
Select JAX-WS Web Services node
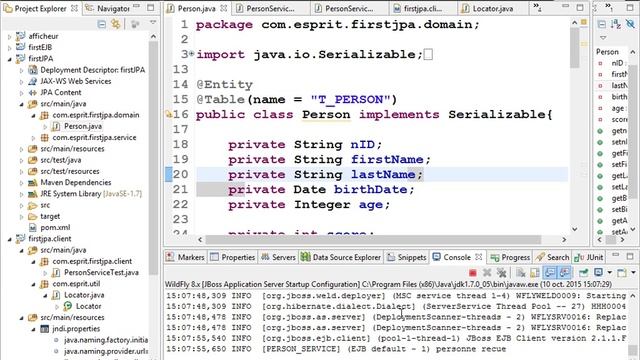pos(76,81)
